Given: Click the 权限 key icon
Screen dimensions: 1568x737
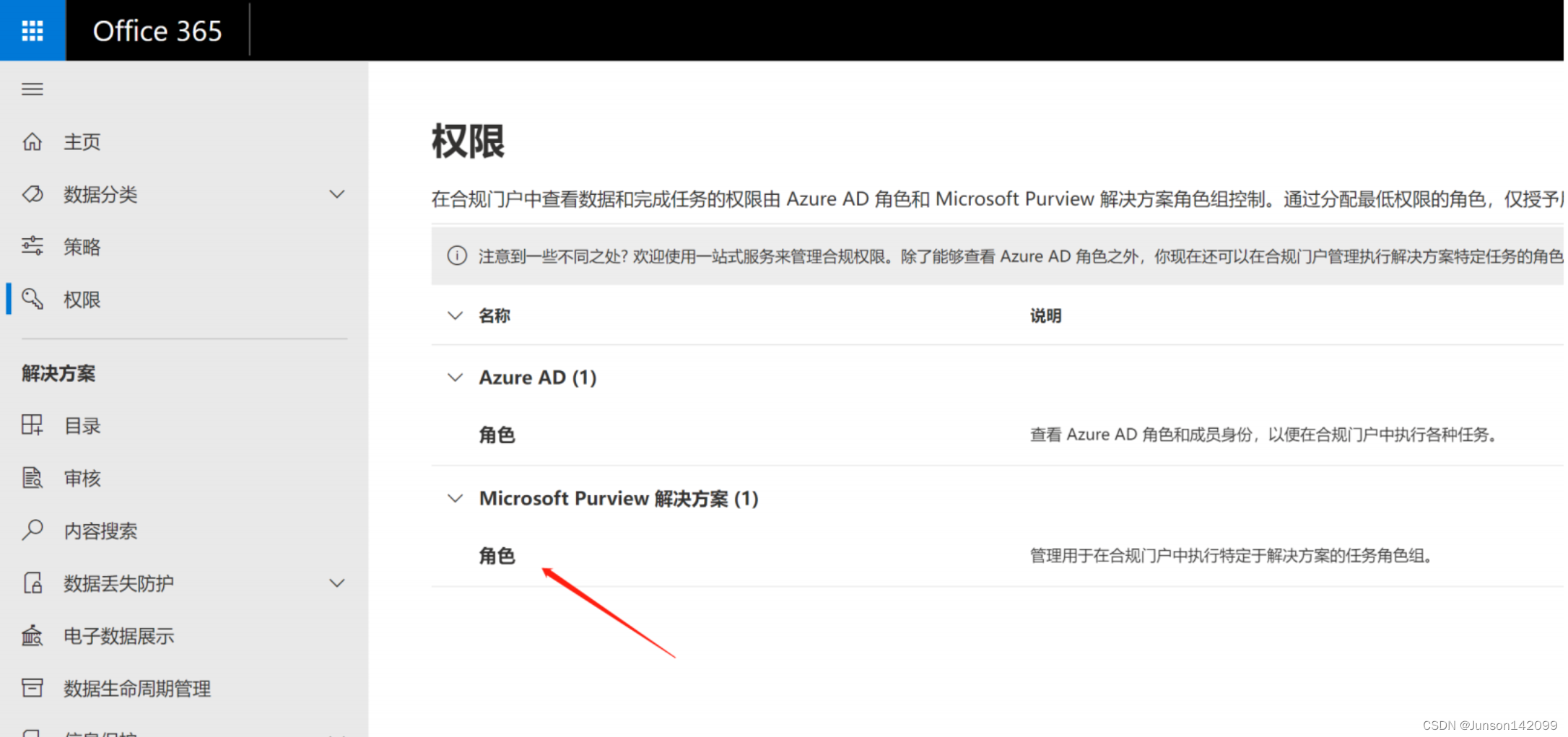Looking at the screenshot, I should click(32, 299).
